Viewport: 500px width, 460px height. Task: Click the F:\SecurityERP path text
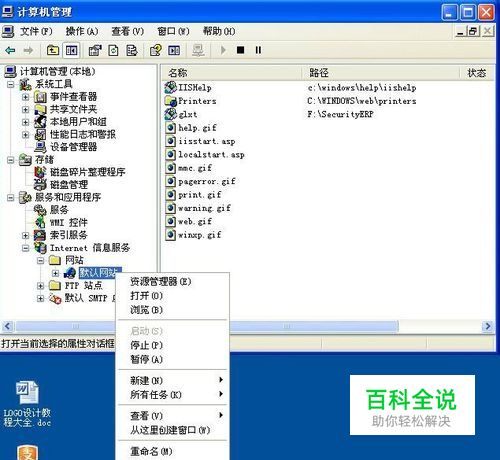[340, 114]
